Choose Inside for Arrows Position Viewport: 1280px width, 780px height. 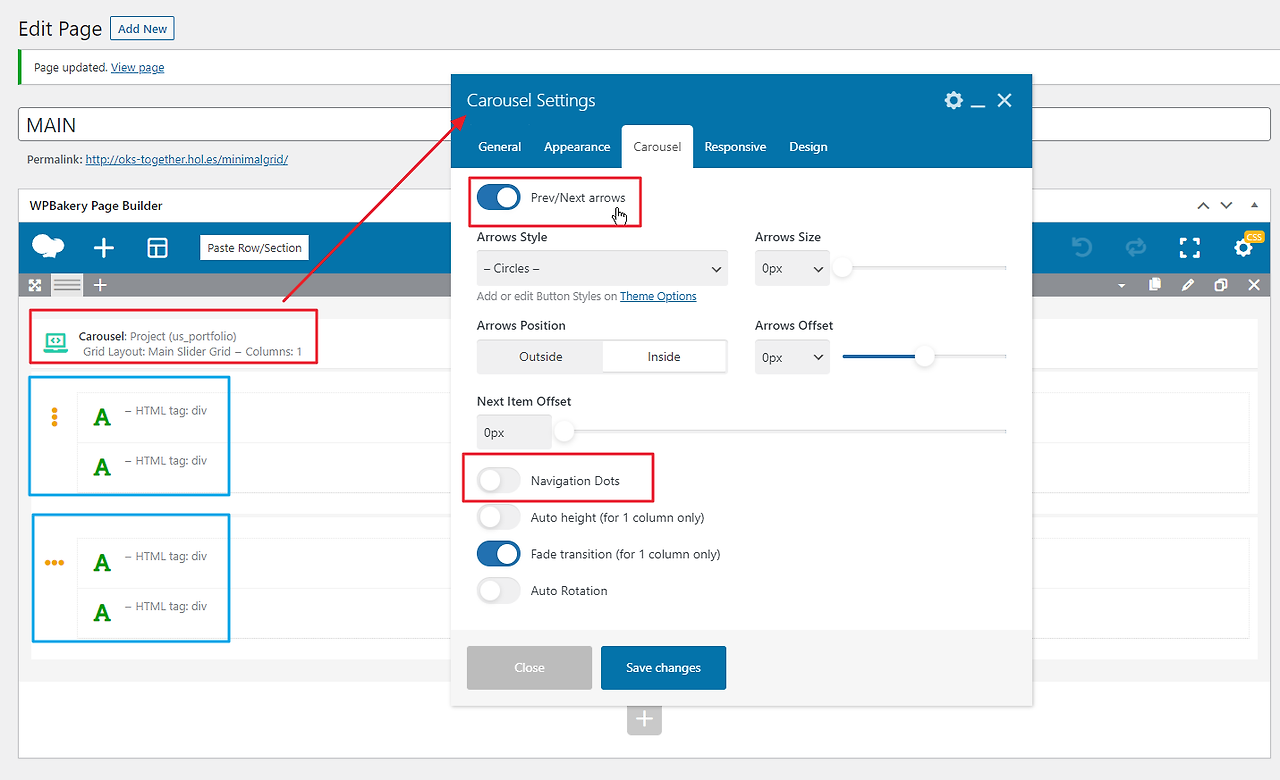coord(664,357)
